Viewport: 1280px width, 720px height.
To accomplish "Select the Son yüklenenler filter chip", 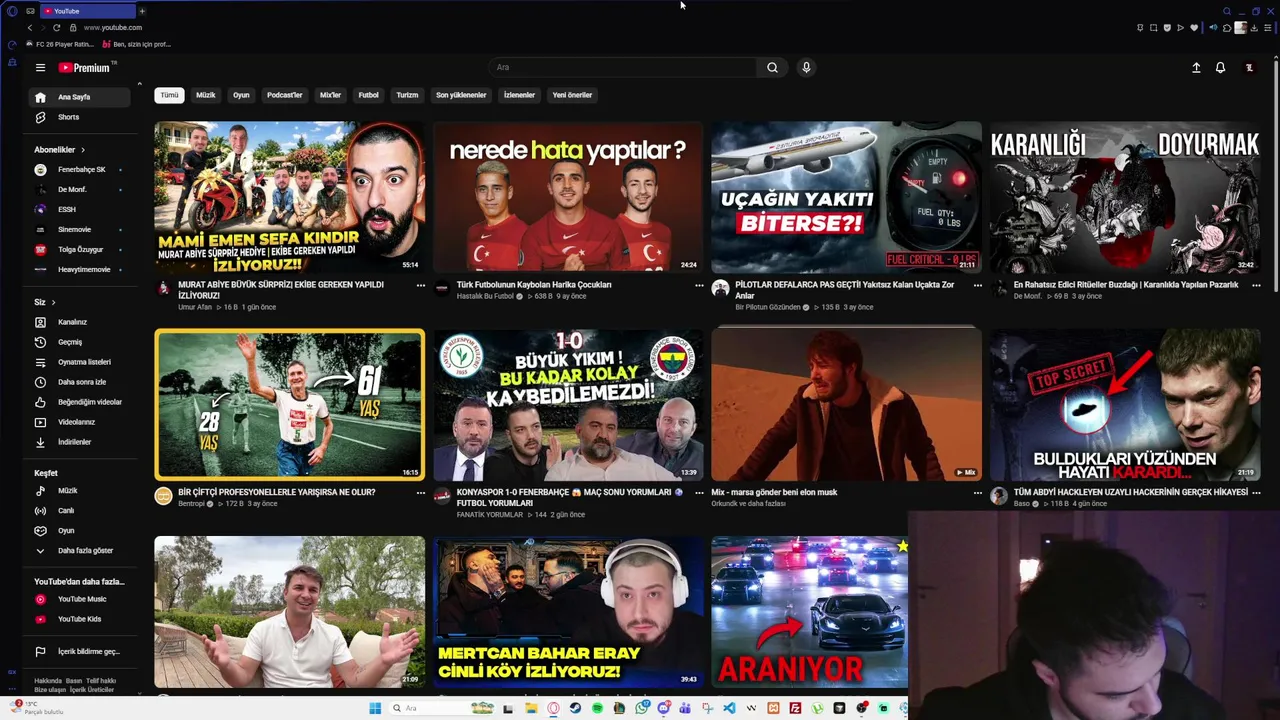I will (x=461, y=95).
